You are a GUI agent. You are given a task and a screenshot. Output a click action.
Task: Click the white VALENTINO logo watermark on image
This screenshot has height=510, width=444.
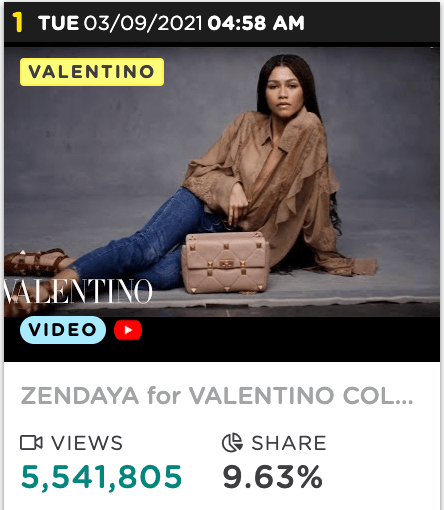(78, 291)
